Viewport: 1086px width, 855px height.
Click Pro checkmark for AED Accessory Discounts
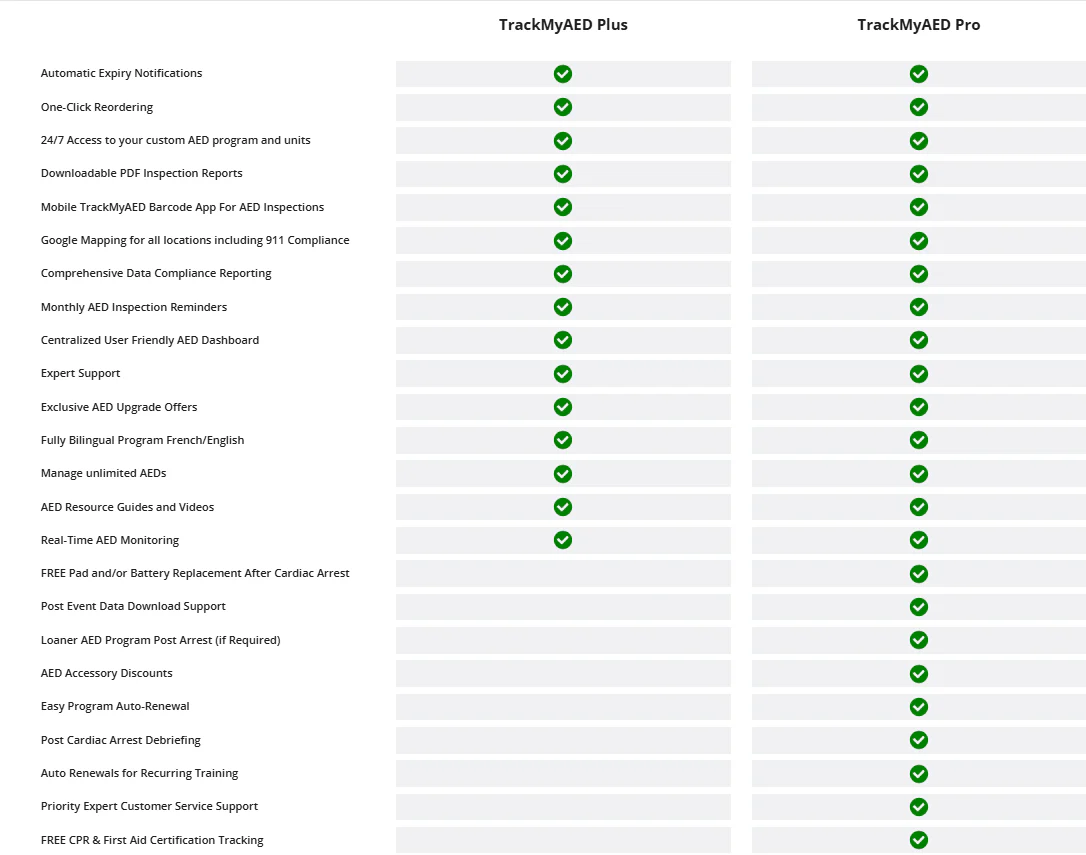(918, 673)
